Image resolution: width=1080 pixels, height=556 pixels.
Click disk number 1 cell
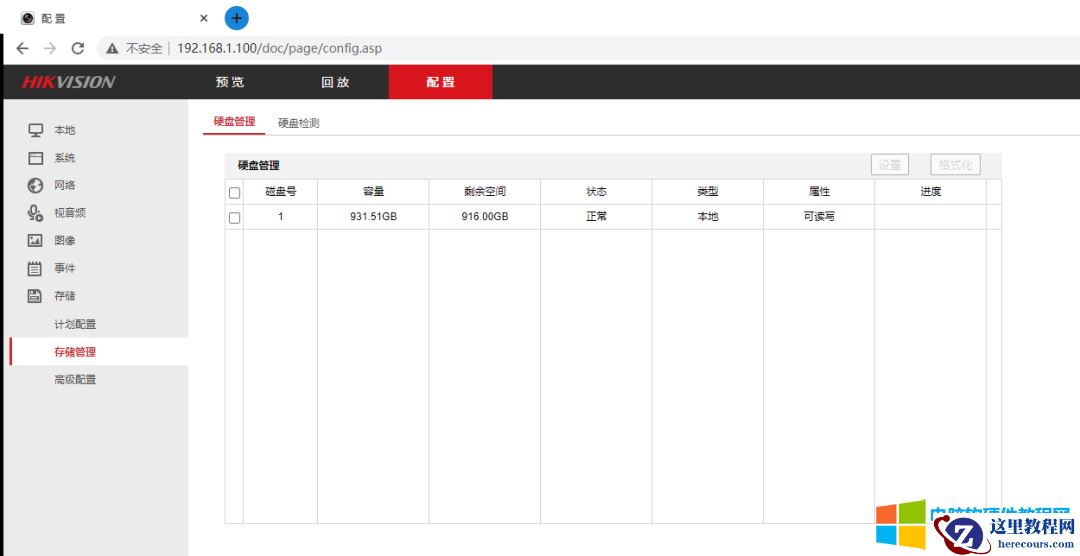coord(280,216)
